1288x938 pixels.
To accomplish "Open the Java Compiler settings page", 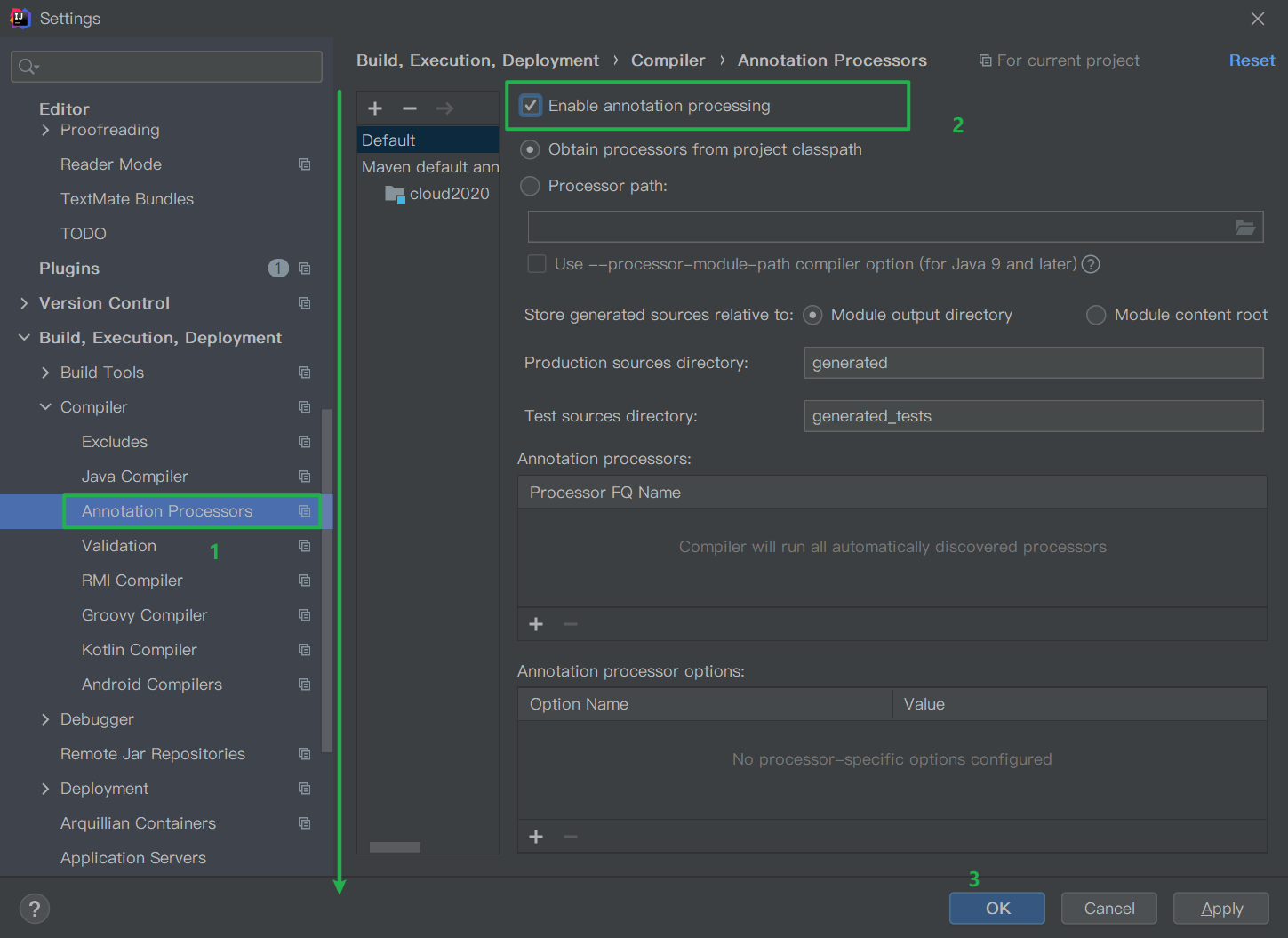I will (135, 477).
